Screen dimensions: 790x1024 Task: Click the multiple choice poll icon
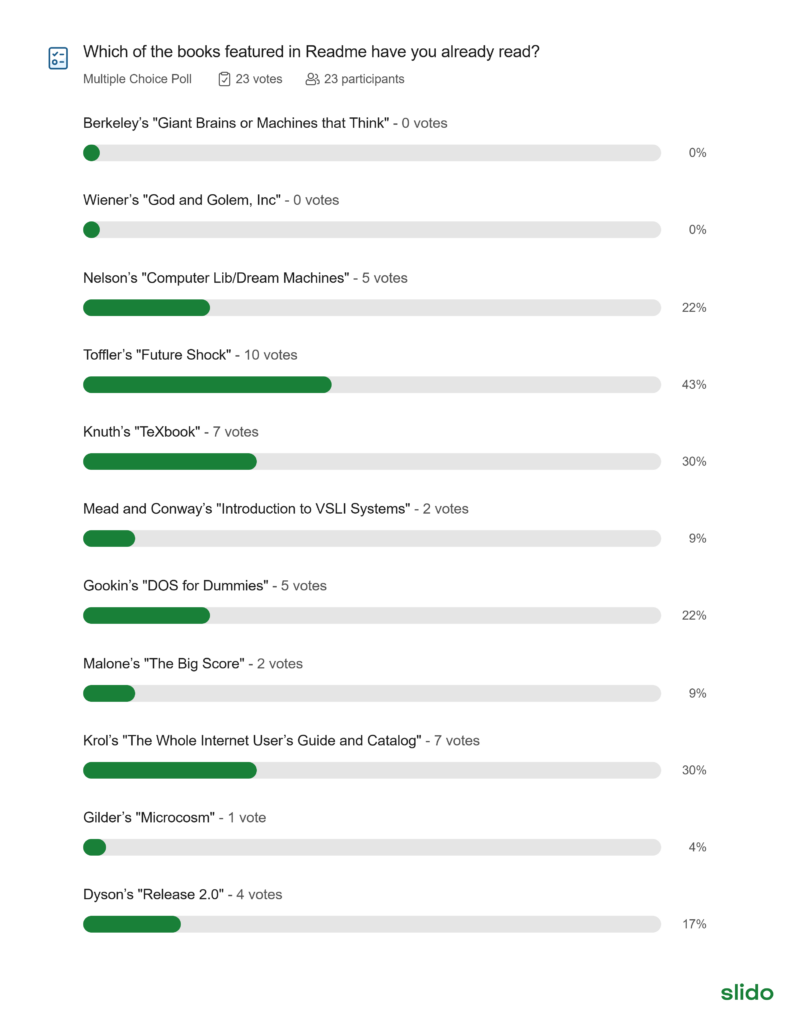[x=58, y=57]
